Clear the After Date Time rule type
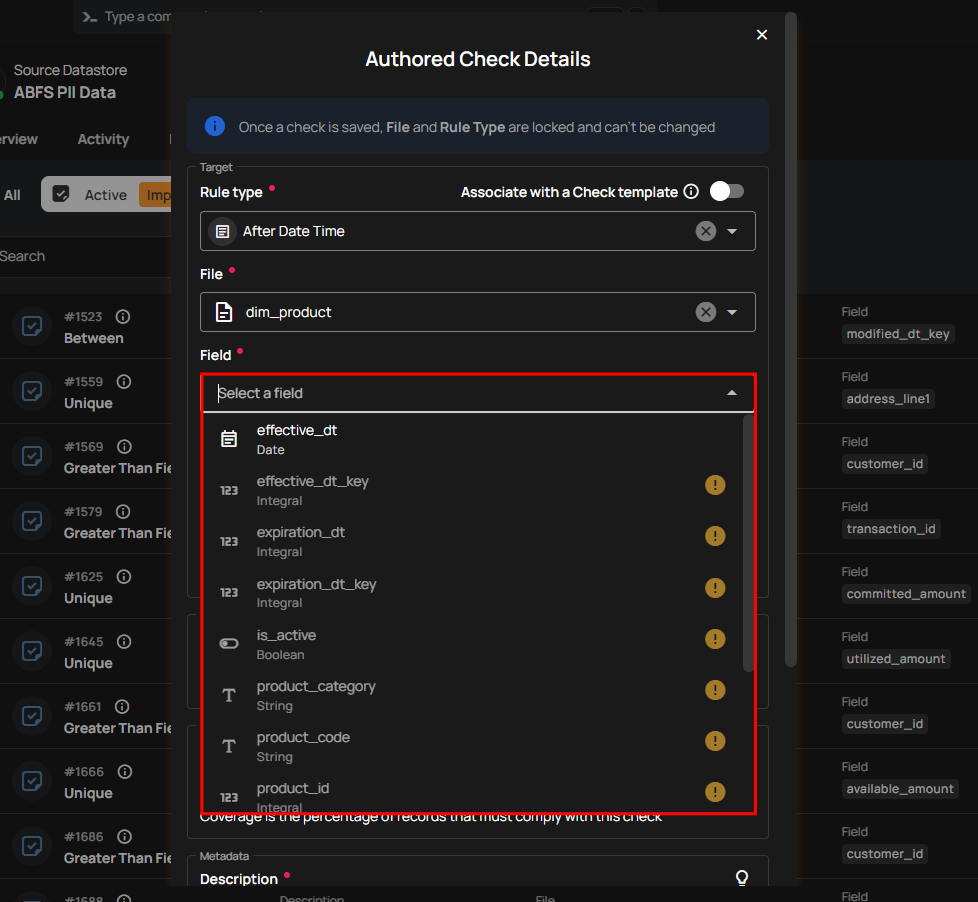Viewport: 978px width, 902px height. (706, 231)
